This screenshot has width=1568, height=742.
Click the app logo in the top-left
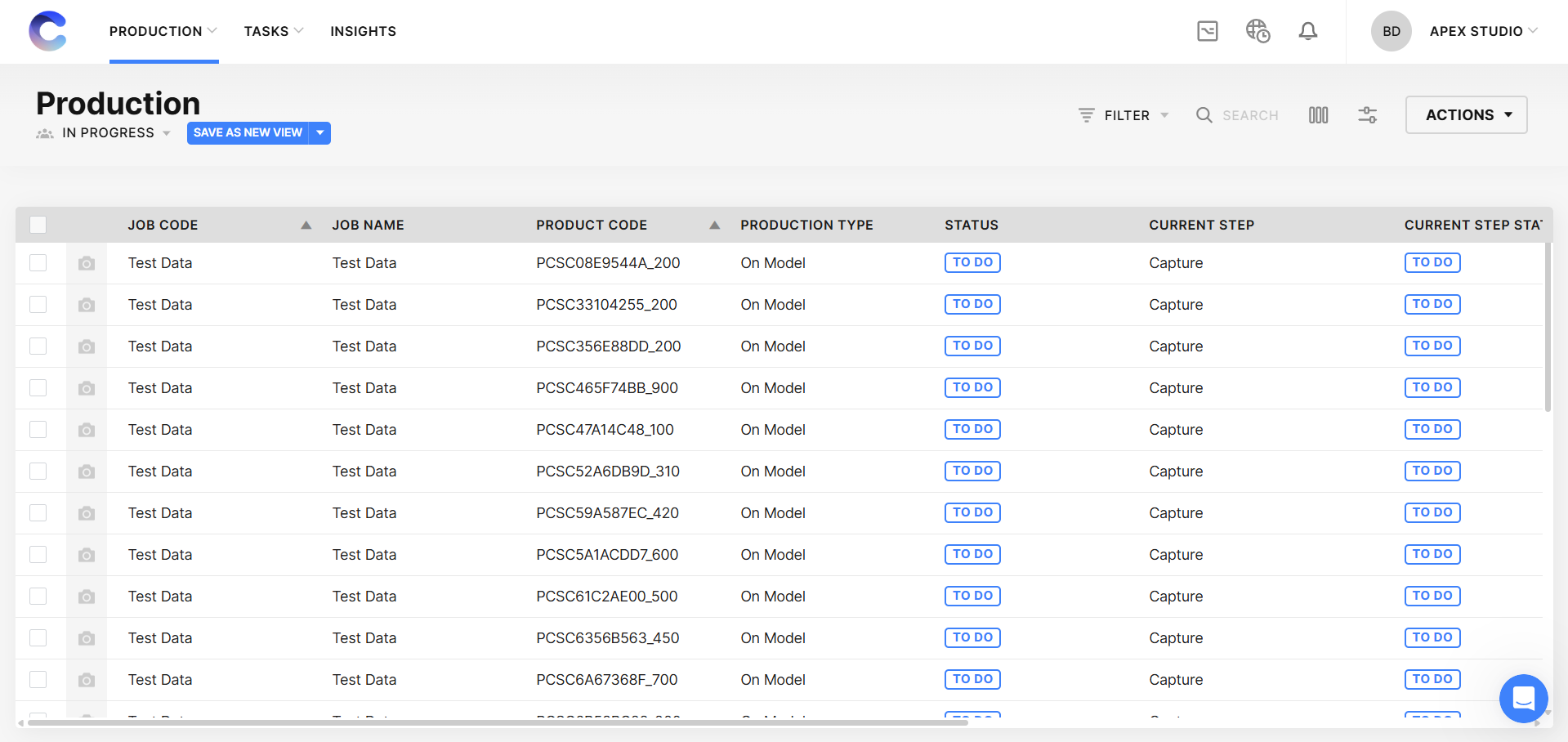pyautogui.click(x=47, y=31)
